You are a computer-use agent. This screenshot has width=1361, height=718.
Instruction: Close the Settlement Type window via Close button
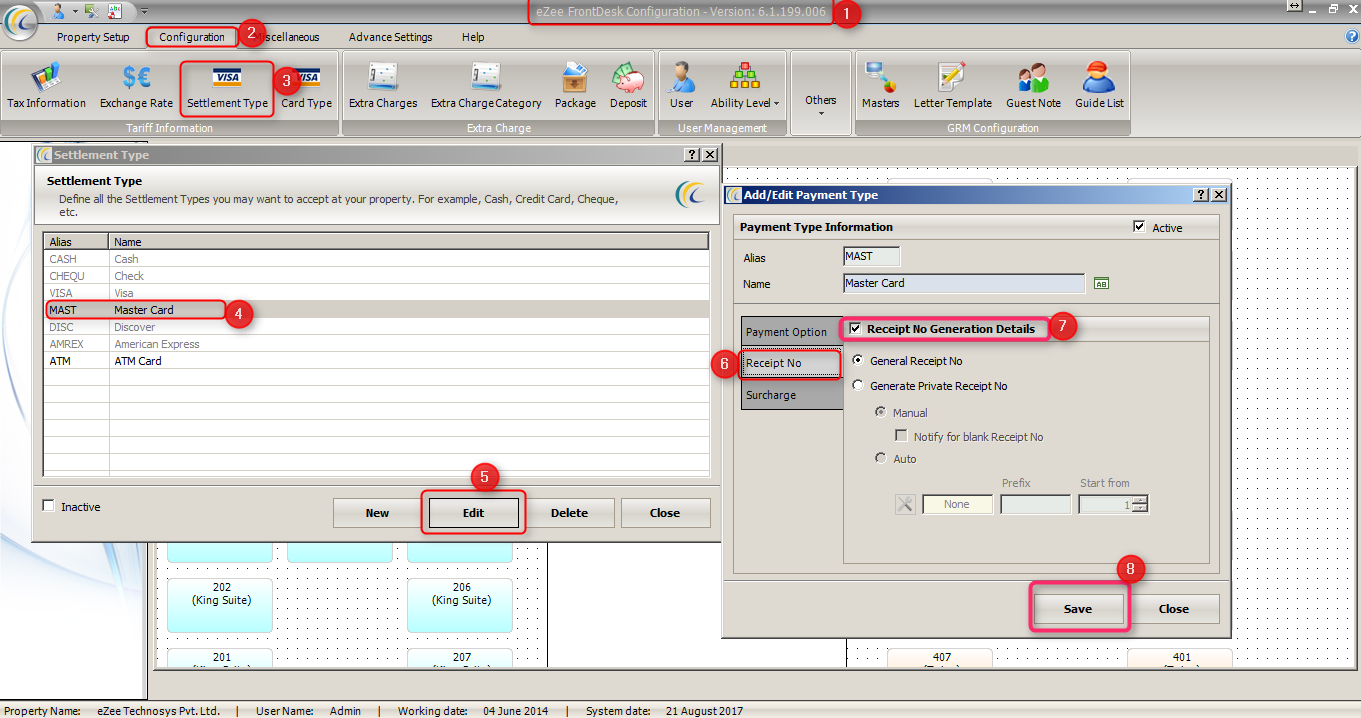point(665,513)
